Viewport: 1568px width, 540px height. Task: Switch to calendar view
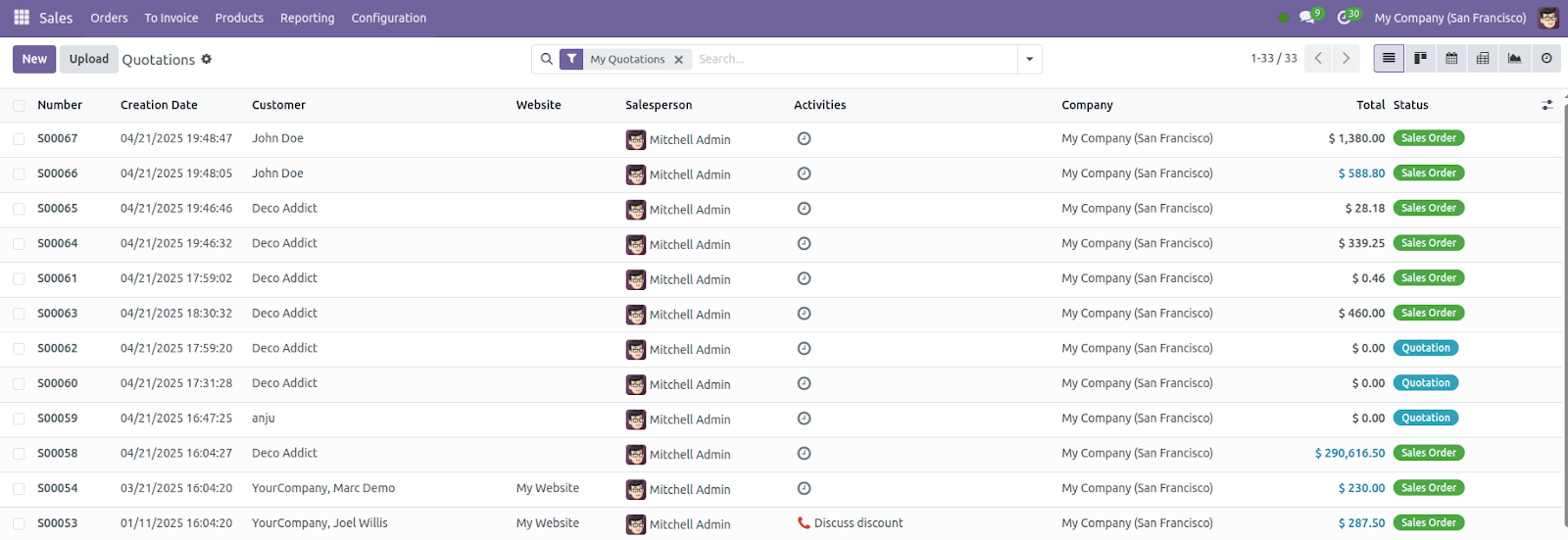click(1451, 59)
